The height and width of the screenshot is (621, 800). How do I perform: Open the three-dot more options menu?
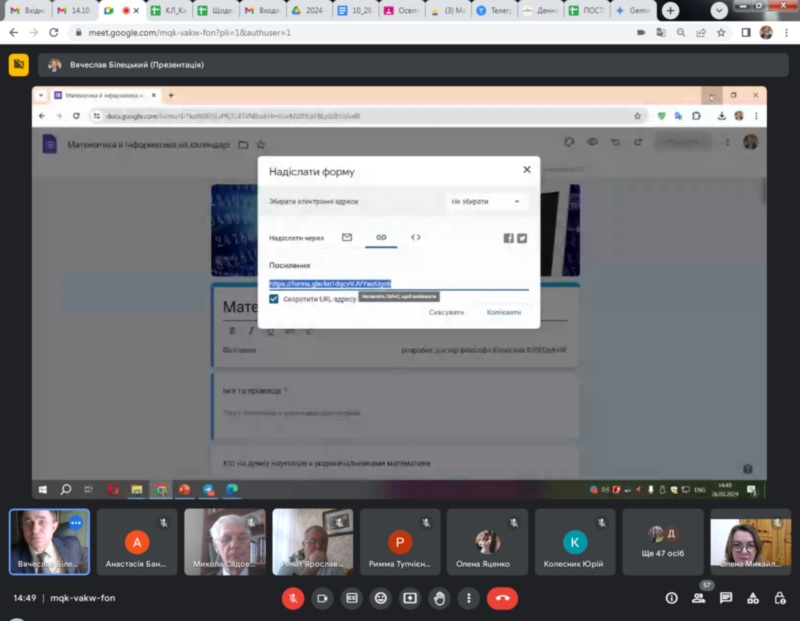pyautogui.click(x=467, y=598)
